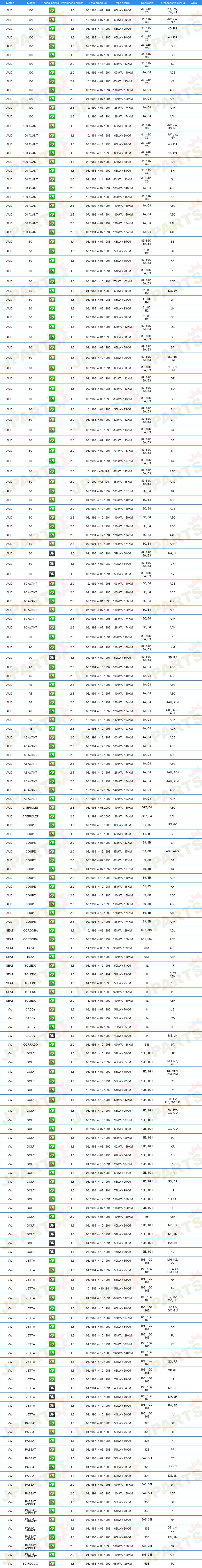Click the petrol icon in the AUDI COUPE ABK, AAD row
Viewport: 202px width, 1568px height.
tap(52, 851)
